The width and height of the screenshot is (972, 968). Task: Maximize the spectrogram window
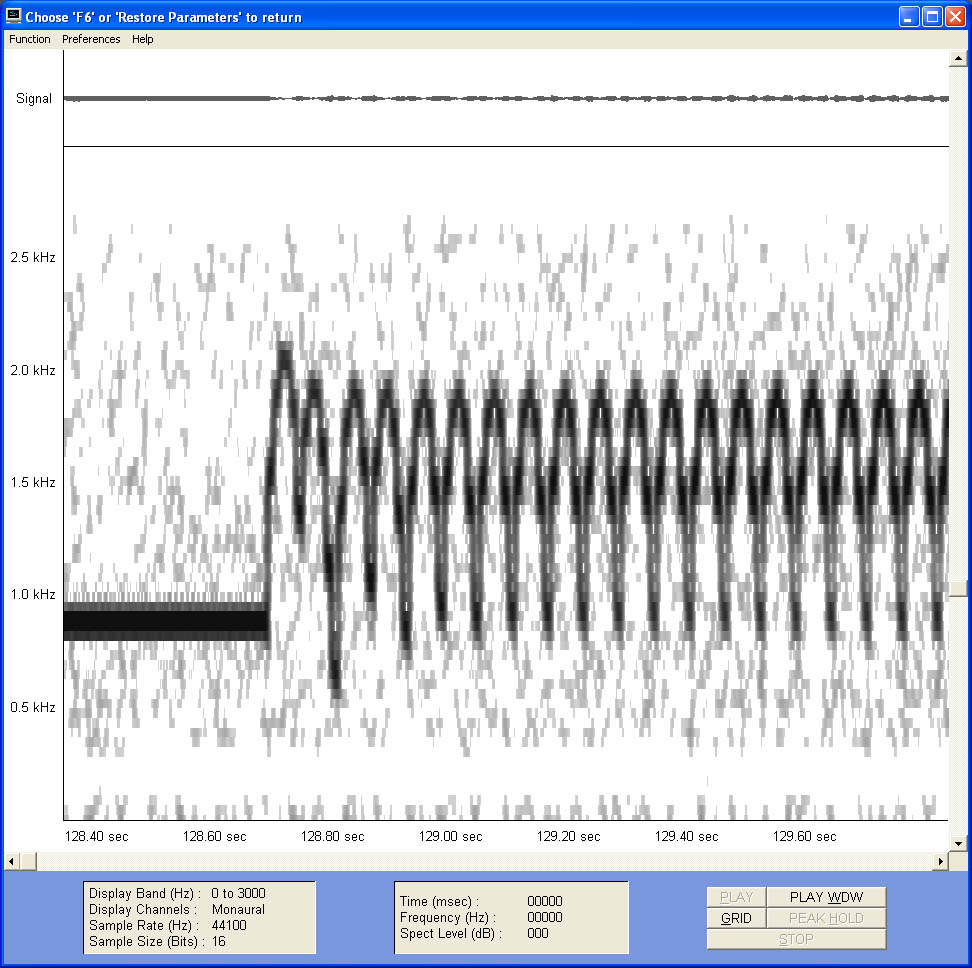click(932, 17)
